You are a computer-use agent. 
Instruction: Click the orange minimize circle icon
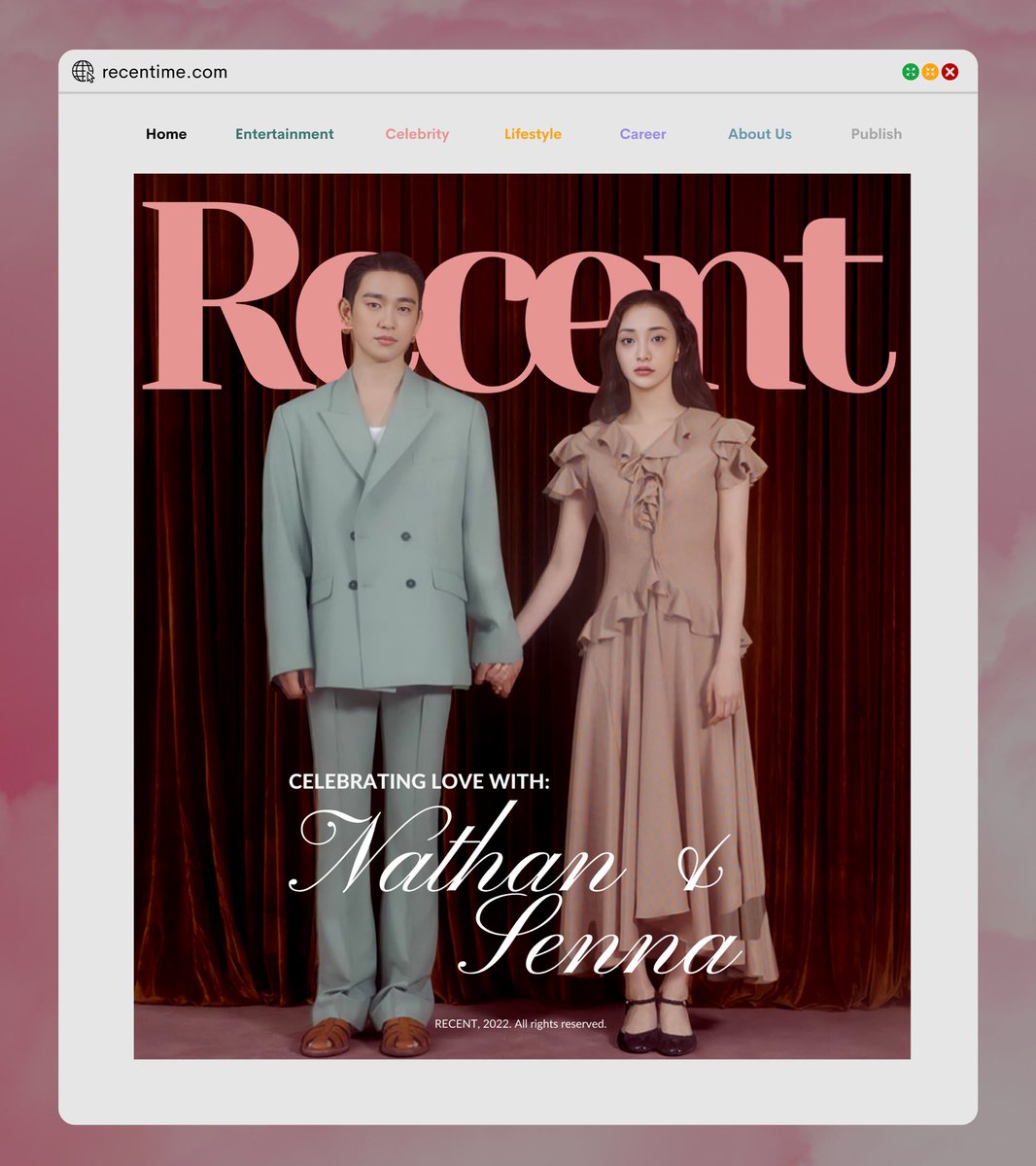point(930,71)
